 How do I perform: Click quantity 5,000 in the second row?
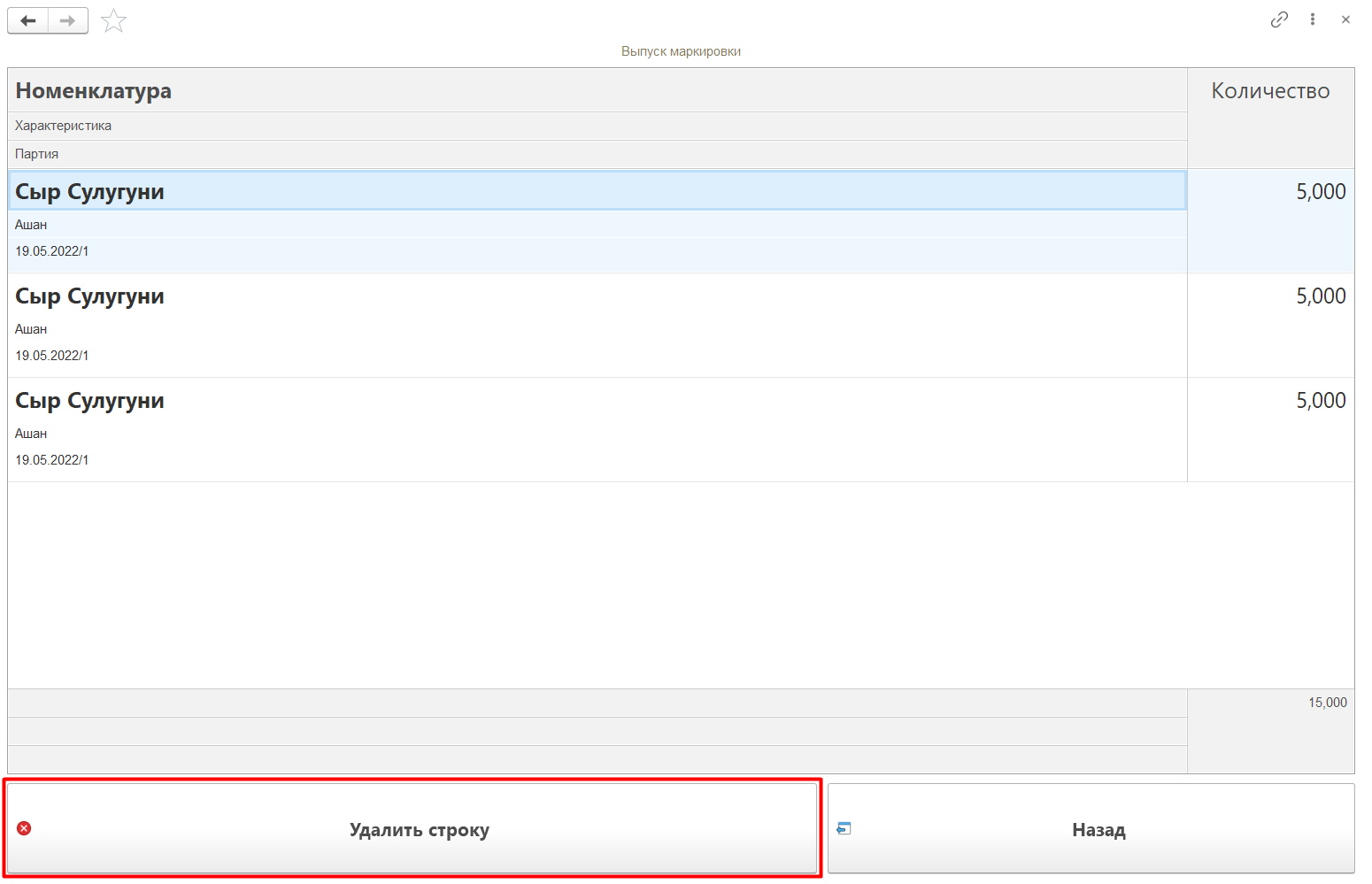pyautogui.click(x=1320, y=296)
